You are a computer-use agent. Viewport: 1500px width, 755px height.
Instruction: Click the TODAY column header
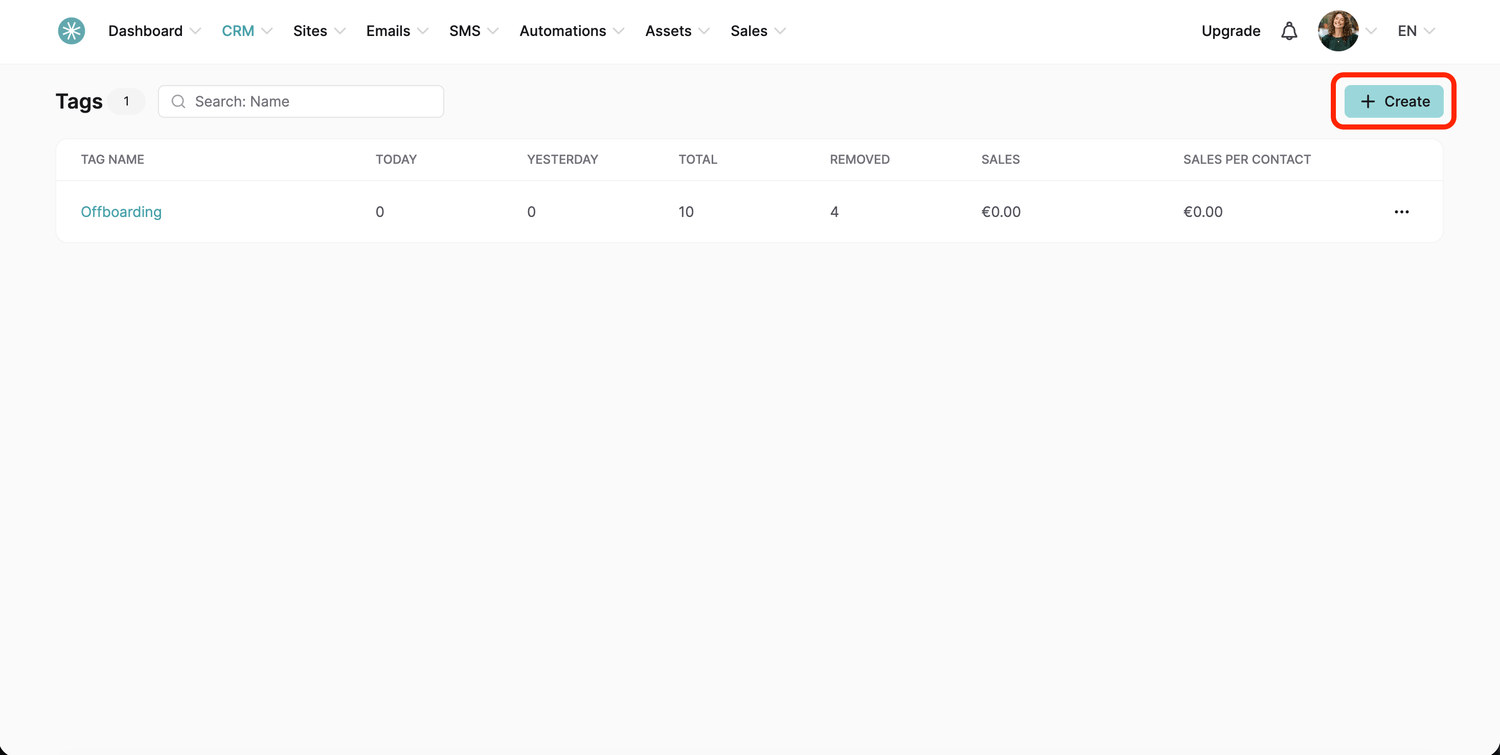coord(396,160)
